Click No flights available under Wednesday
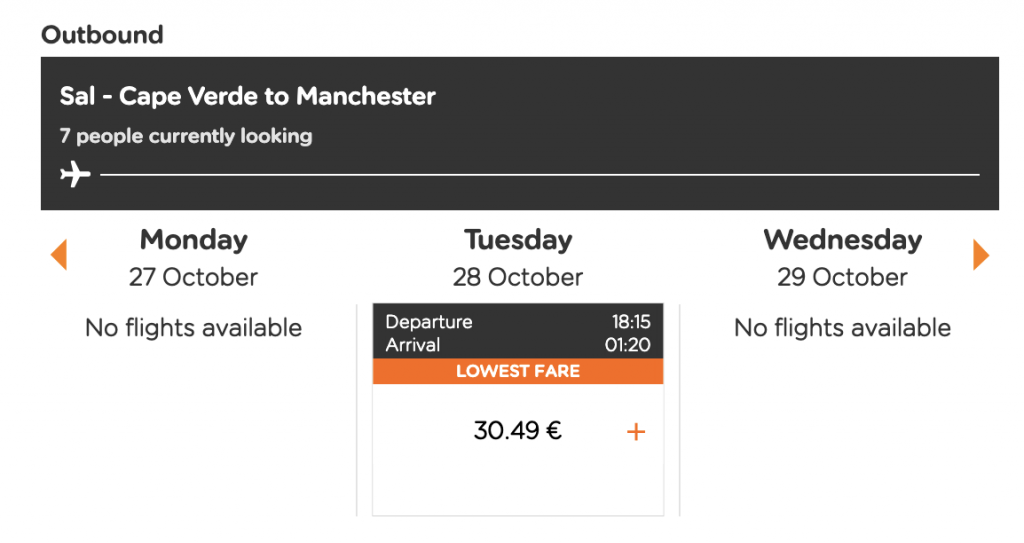 coord(842,327)
